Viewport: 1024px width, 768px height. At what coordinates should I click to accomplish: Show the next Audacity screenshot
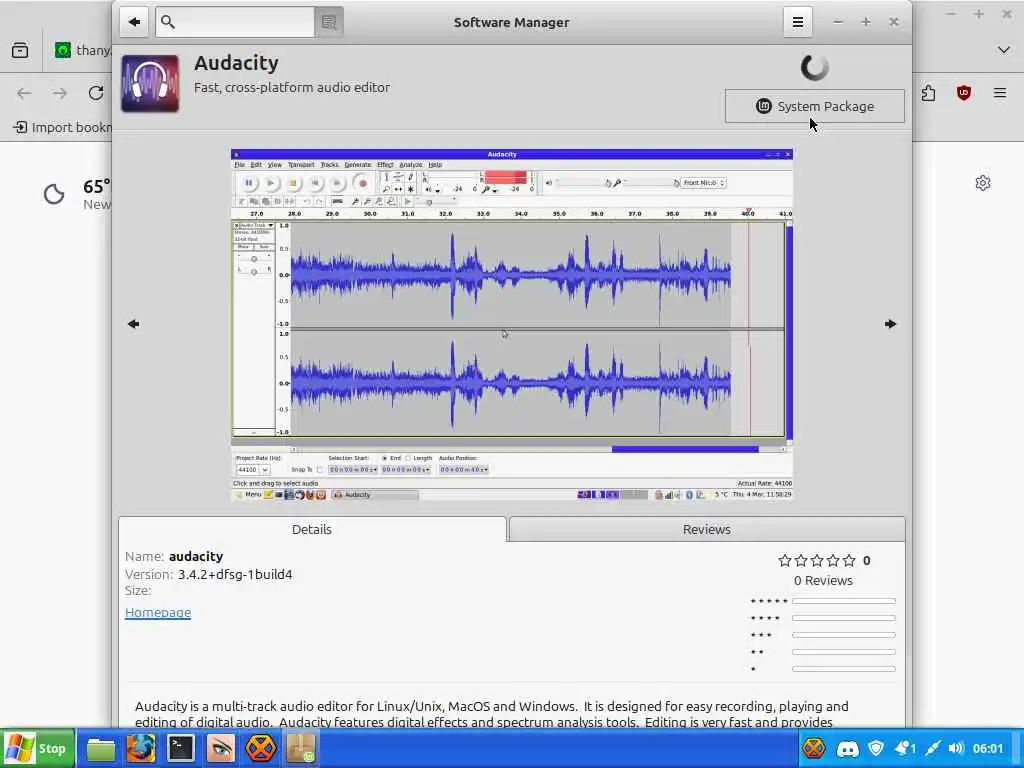(x=890, y=324)
